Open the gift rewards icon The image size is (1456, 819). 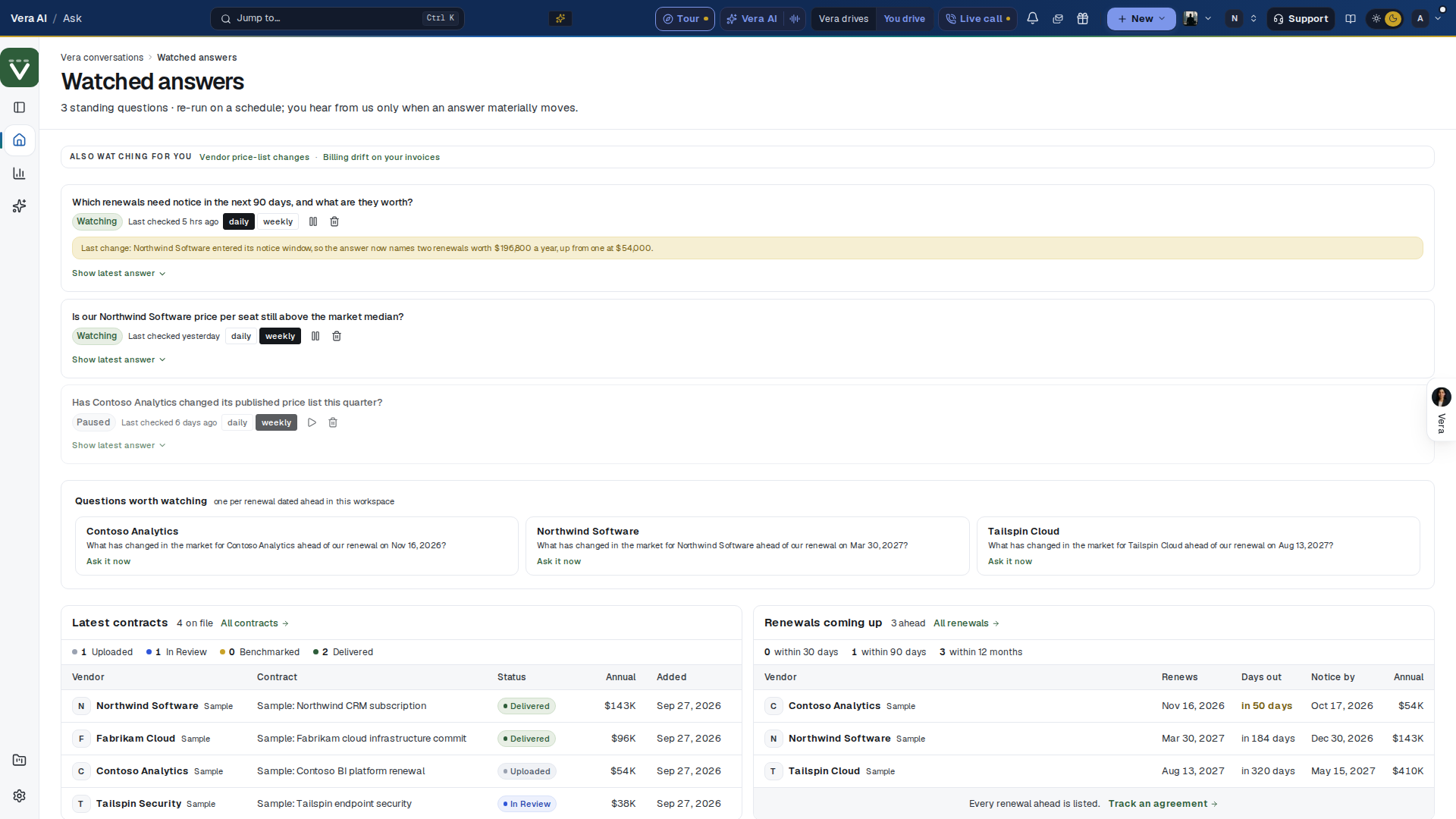1083,18
